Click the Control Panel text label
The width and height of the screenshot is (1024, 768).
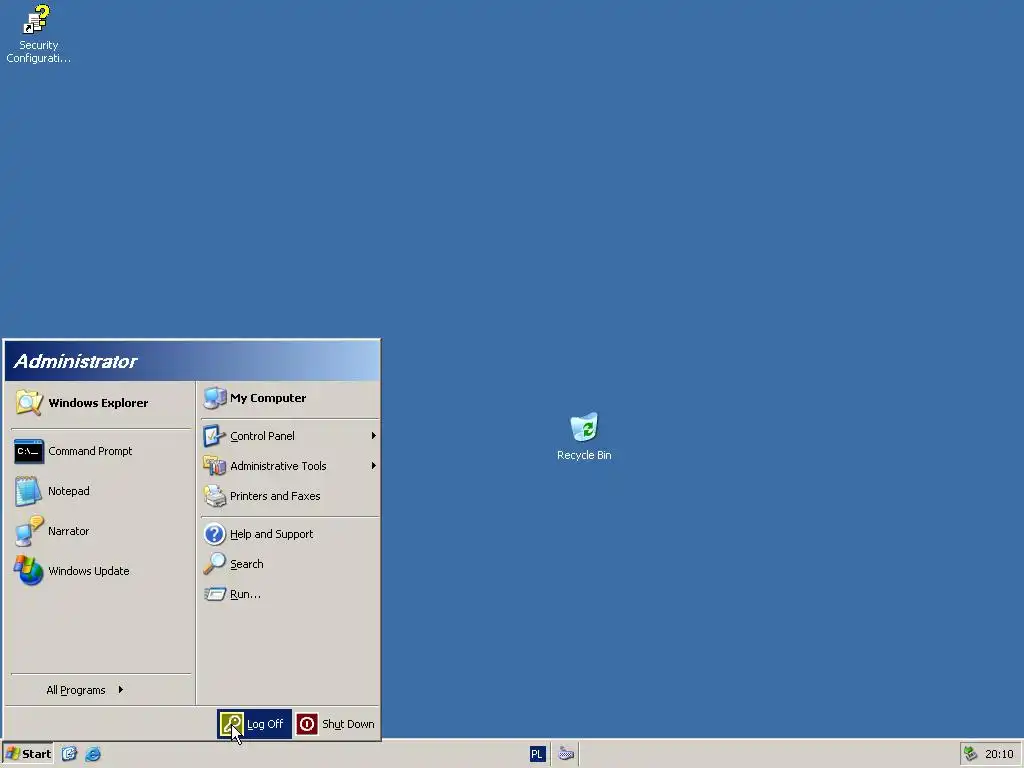[x=262, y=436]
